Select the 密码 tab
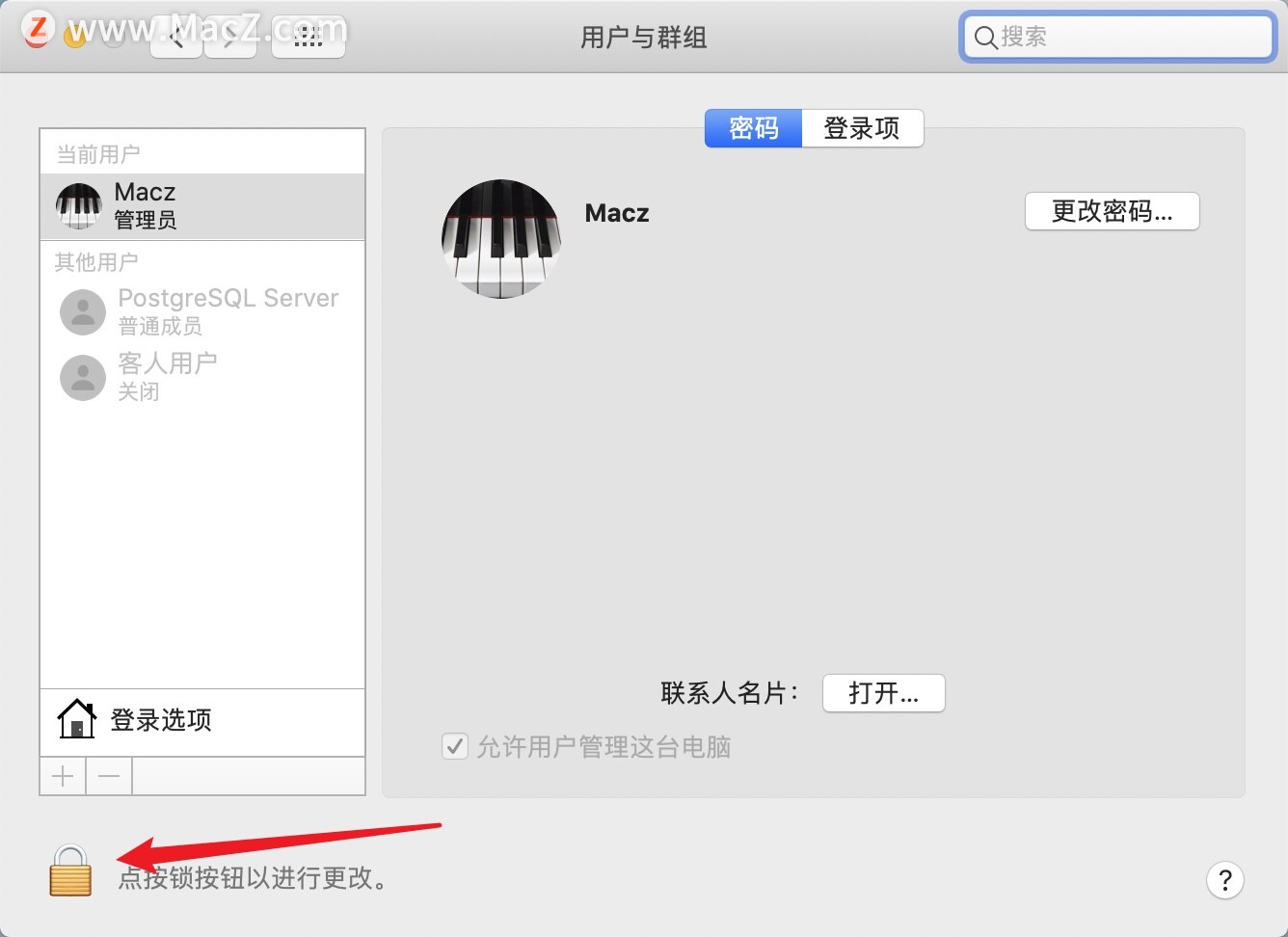 click(753, 128)
